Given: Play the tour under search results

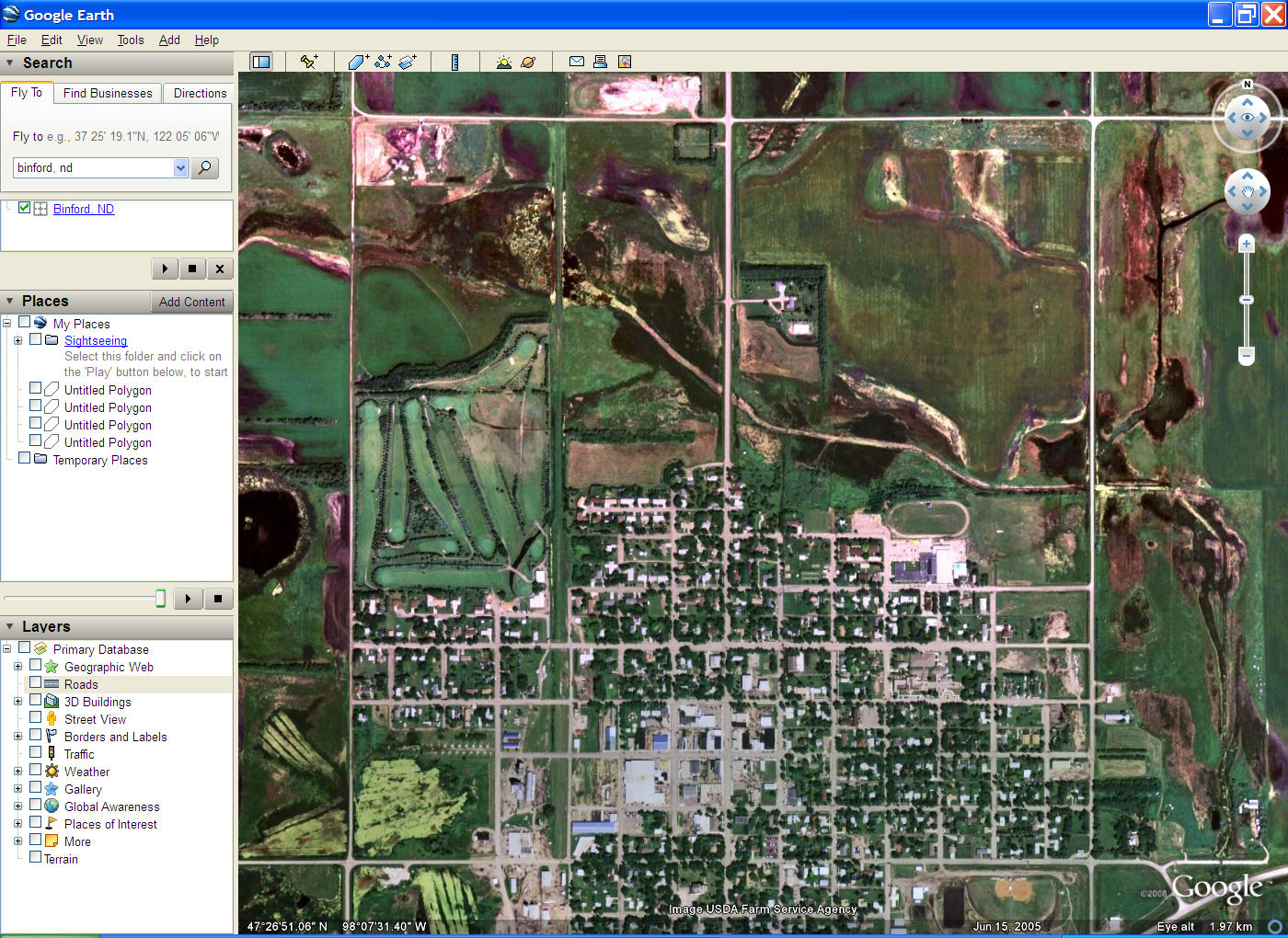Looking at the screenshot, I should tap(165, 269).
